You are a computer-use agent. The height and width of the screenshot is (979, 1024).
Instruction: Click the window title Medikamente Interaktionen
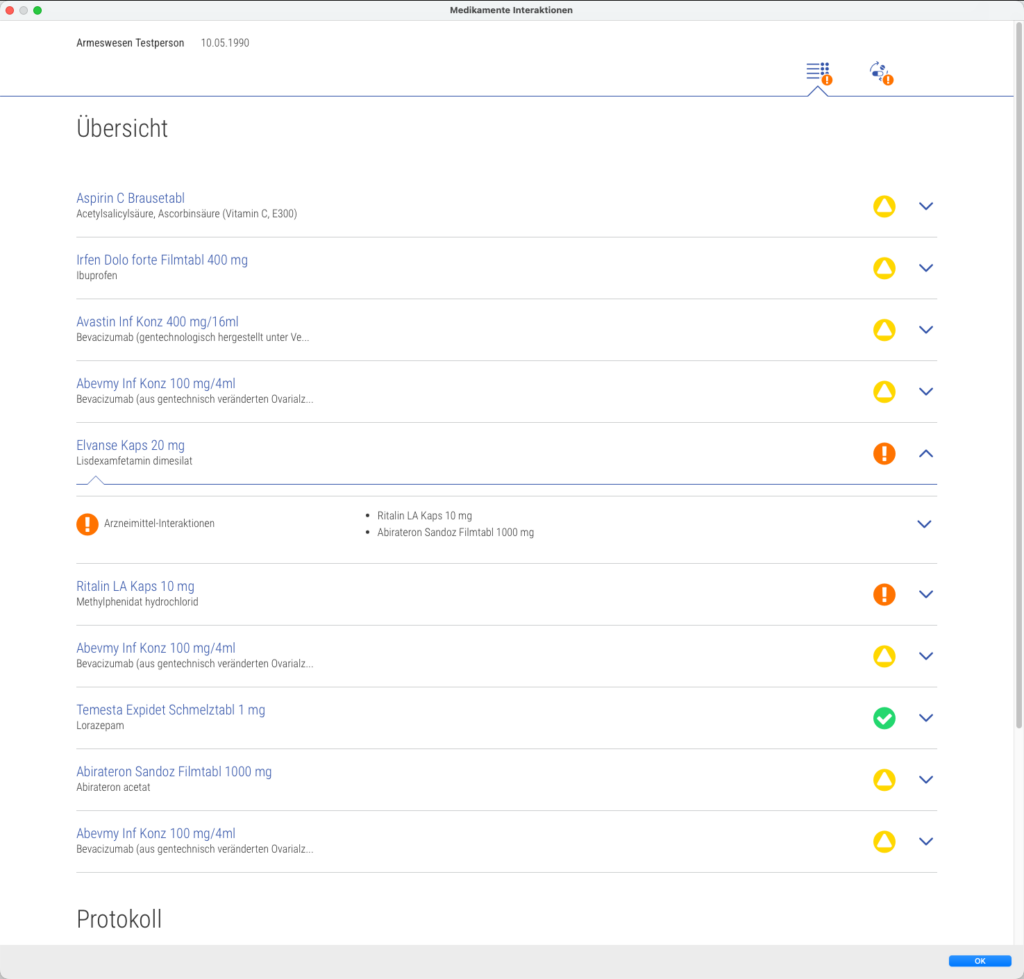[511, 10]
